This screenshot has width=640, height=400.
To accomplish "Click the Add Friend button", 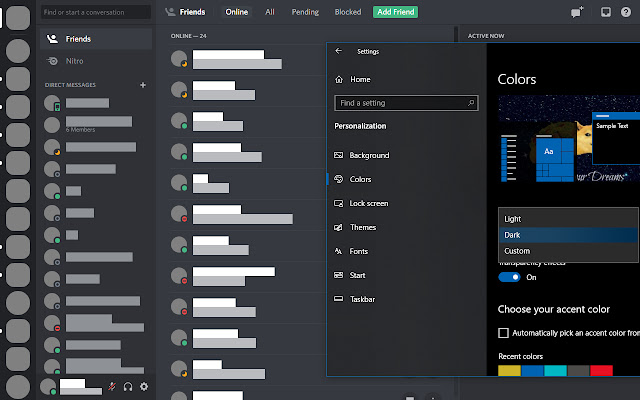I will pos(395,12).
